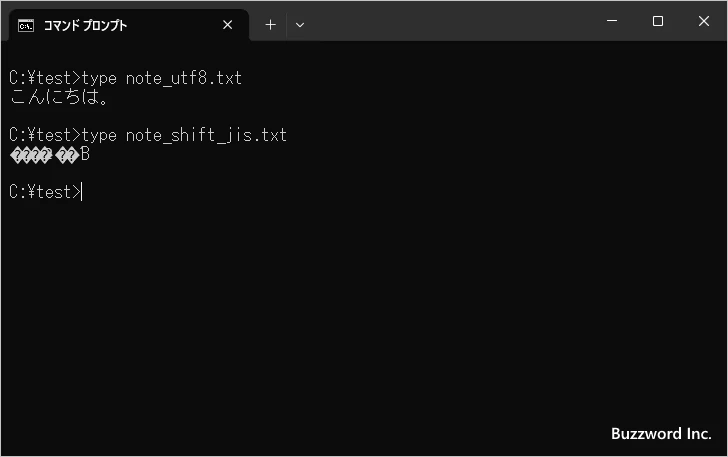Click the Command Prompt icon on the tab

(27, 25)
